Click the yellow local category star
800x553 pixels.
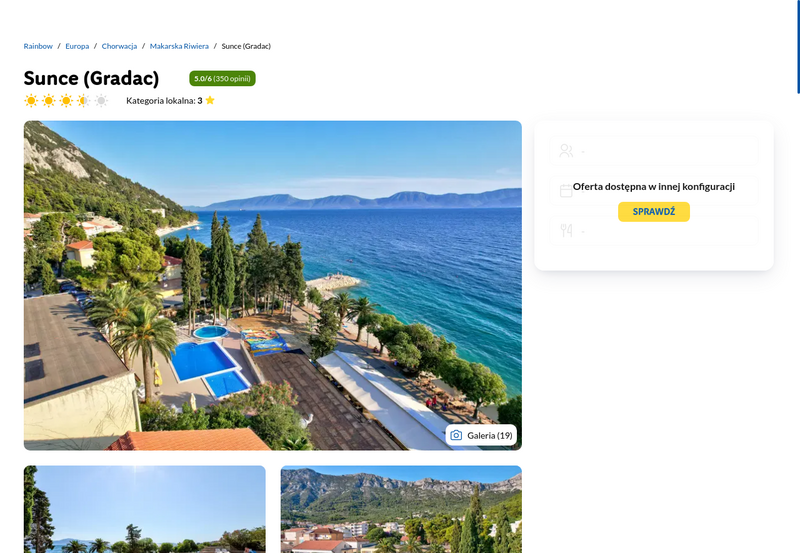pyautogui.click(x=210, y=100)
